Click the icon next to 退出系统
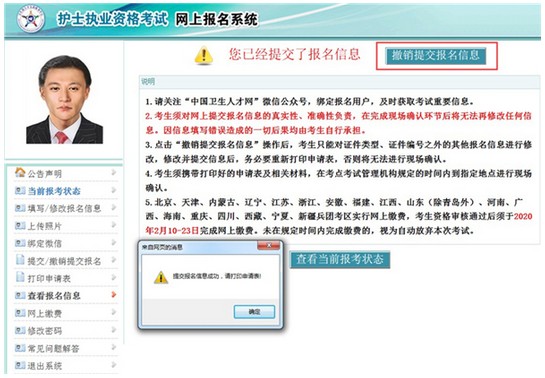545x378 pixels. coord(20,365)
